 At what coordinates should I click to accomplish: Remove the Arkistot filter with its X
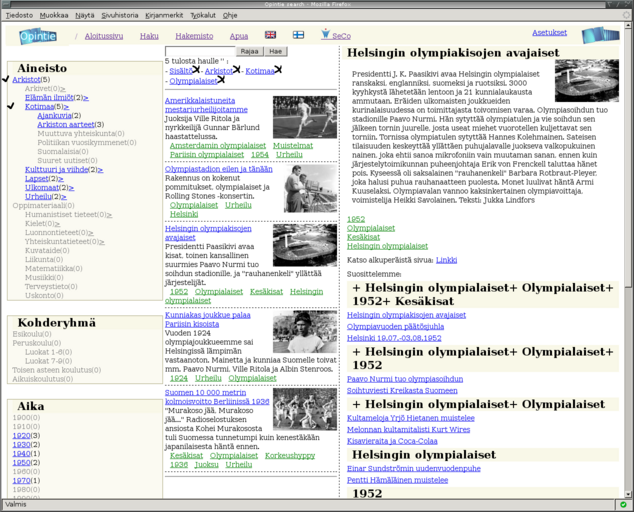tap(237, 70)
